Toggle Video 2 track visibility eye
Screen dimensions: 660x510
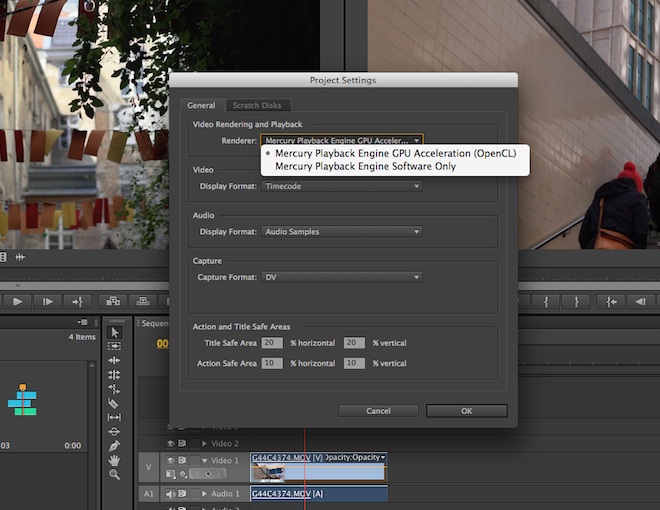[170, 444]
